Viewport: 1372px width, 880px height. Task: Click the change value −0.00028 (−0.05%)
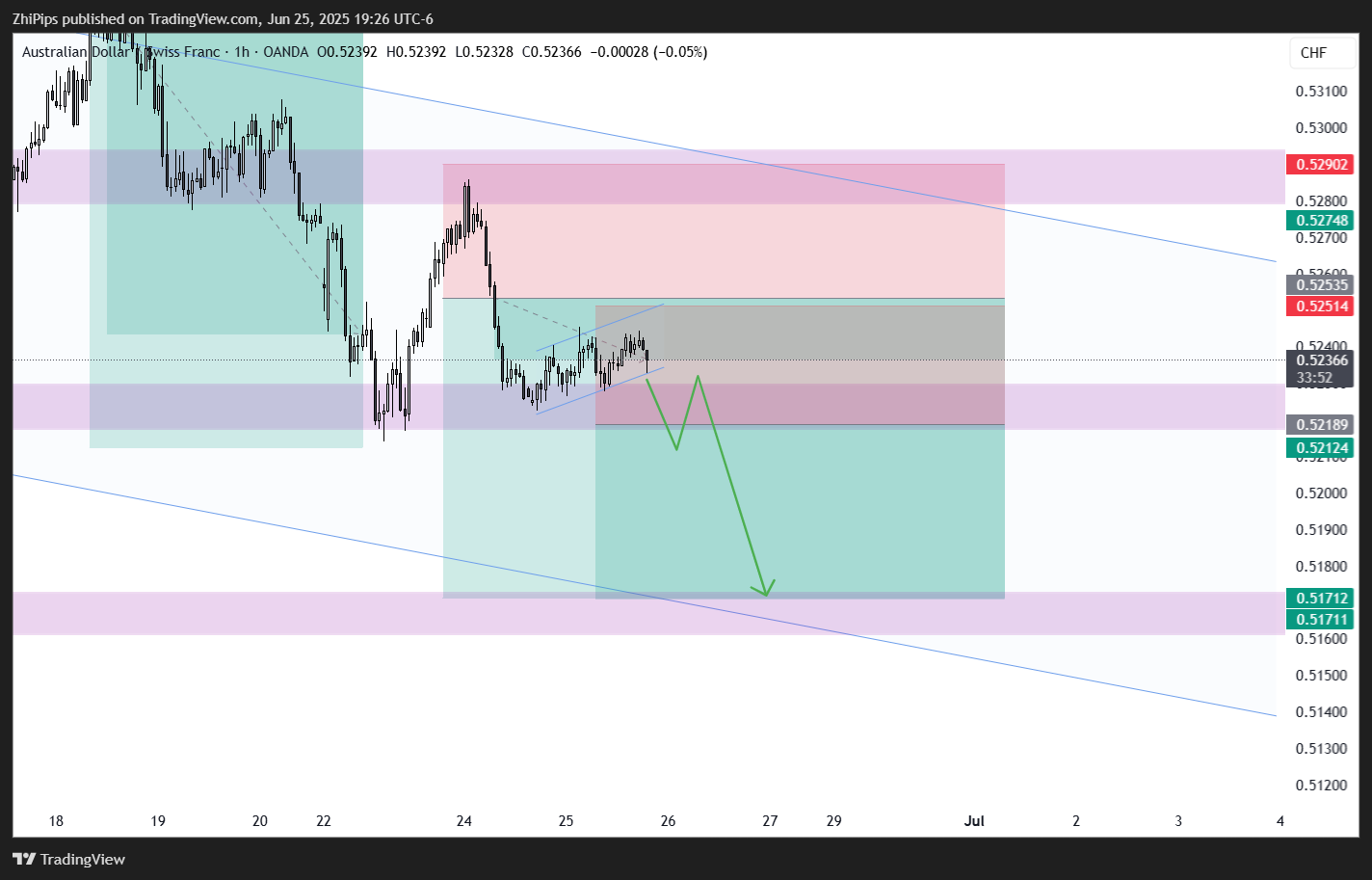tap(648, 52)
